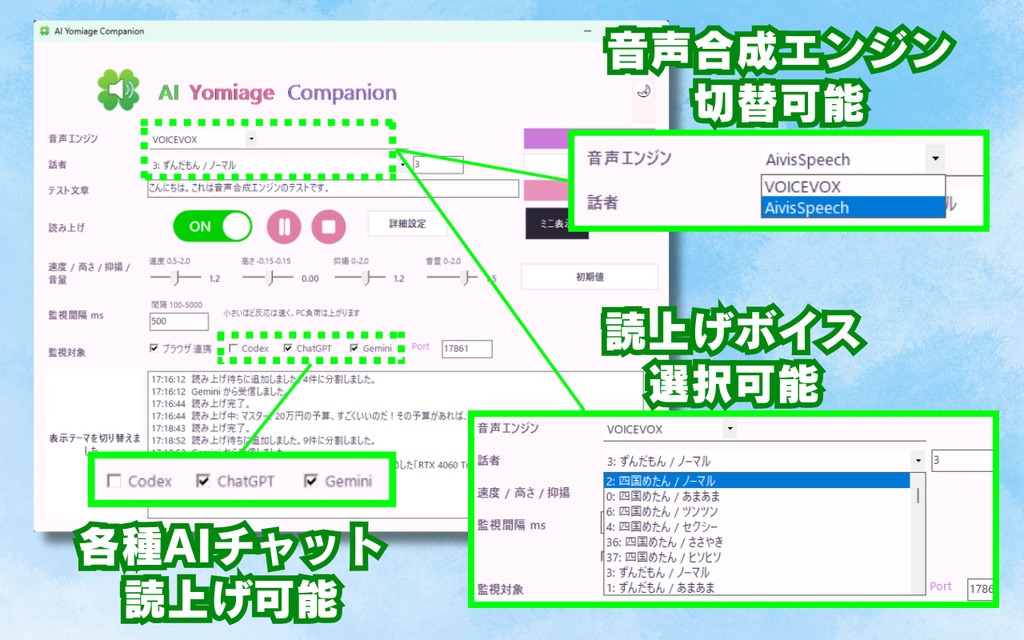Click the 監視間隔 field showing 500
Viewport: 1024px width, 640px height.
[179, 321]
